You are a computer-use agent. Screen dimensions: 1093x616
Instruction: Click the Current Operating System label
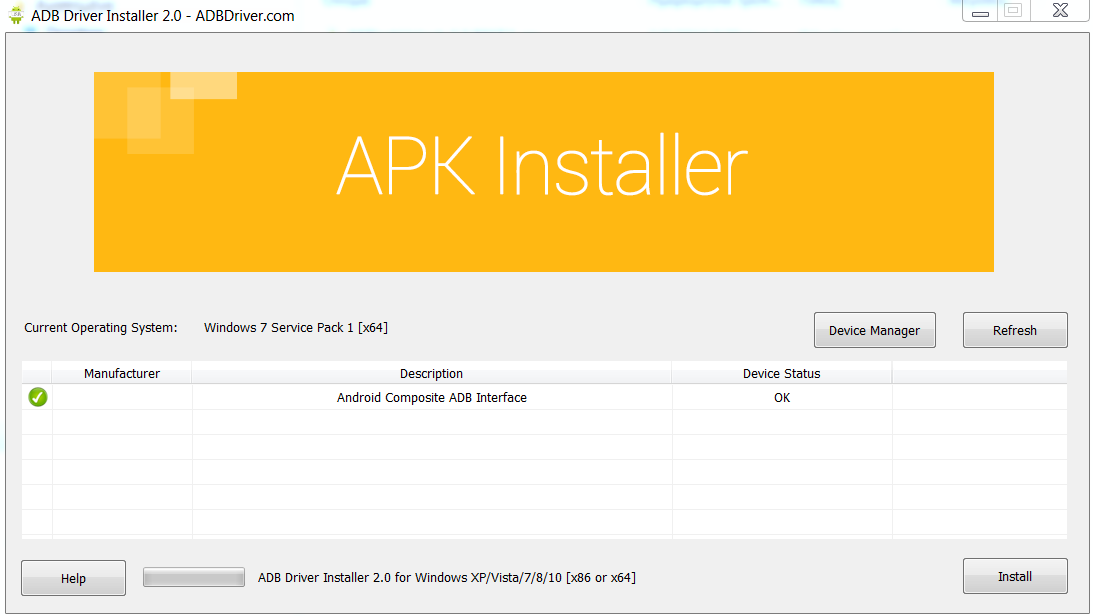point(101,328)
